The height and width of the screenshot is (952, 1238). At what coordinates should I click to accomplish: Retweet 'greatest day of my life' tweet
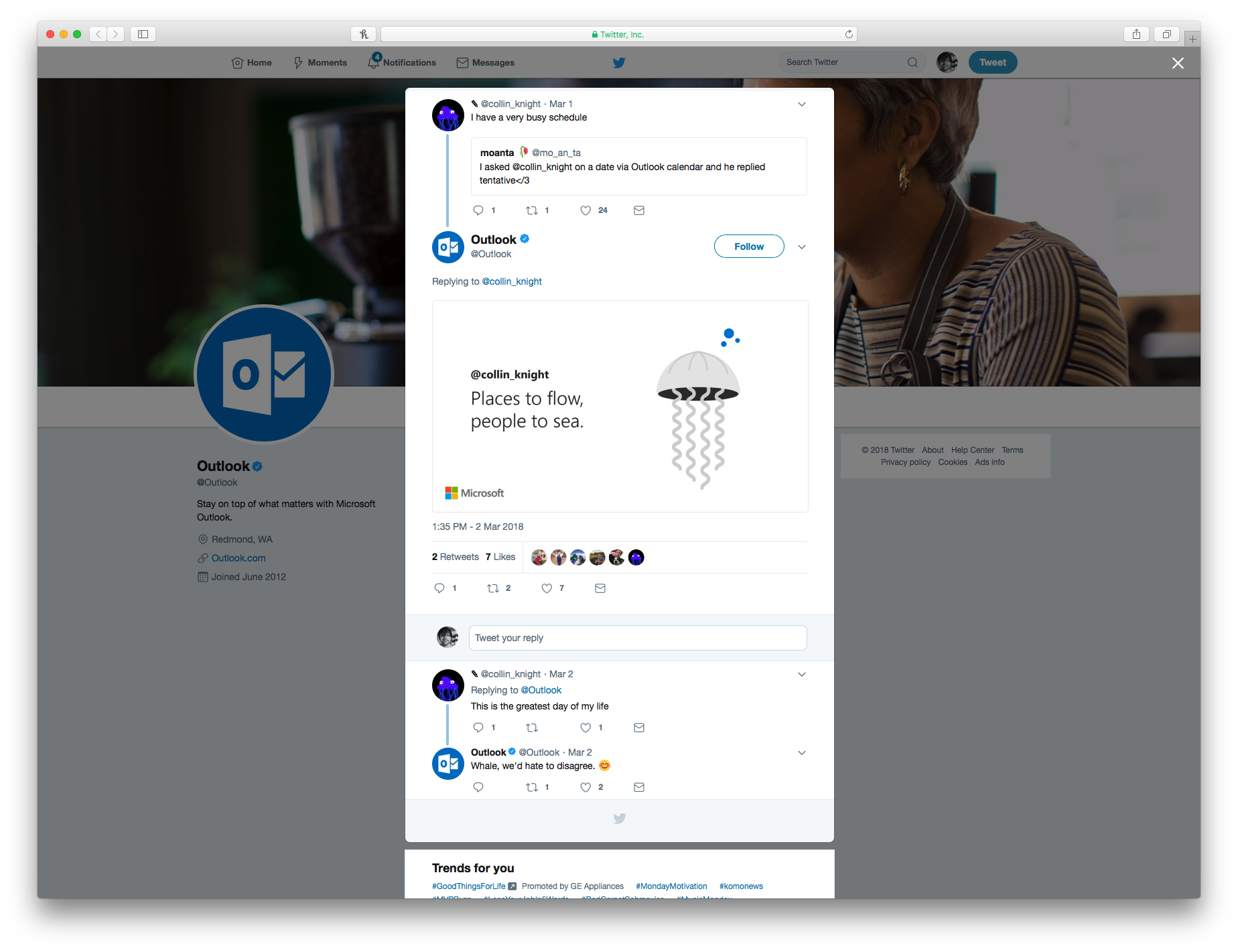[x=532, y=728]
